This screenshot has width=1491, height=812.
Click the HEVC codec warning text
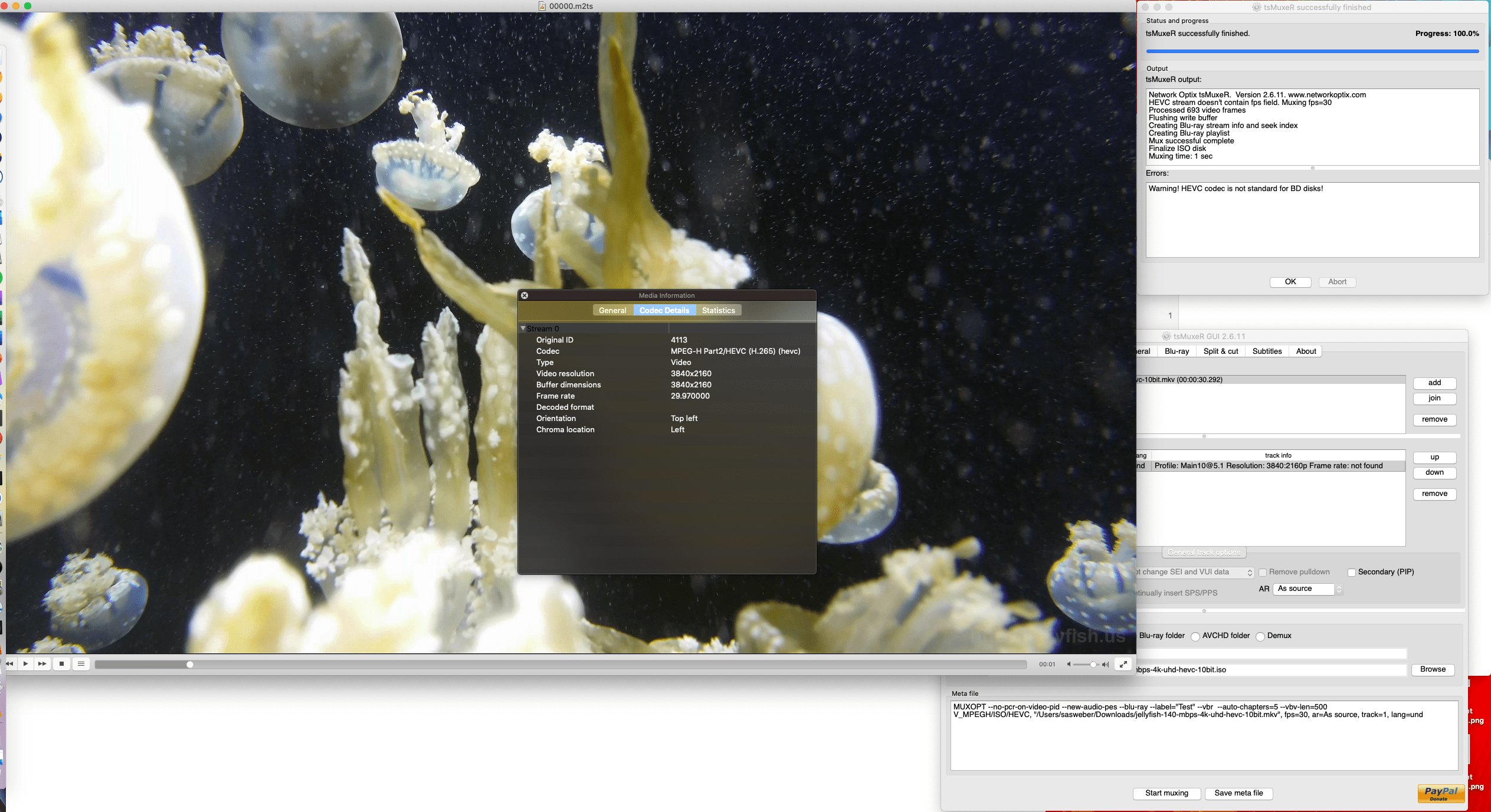(x=1236, y=189)
